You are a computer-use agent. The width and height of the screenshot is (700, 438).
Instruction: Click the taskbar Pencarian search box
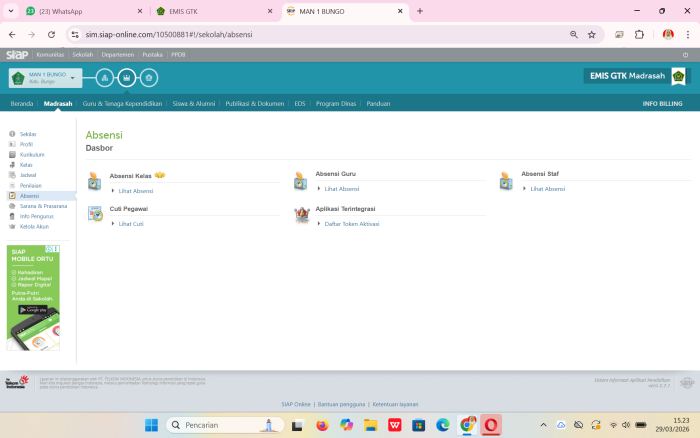coord(225,425)
